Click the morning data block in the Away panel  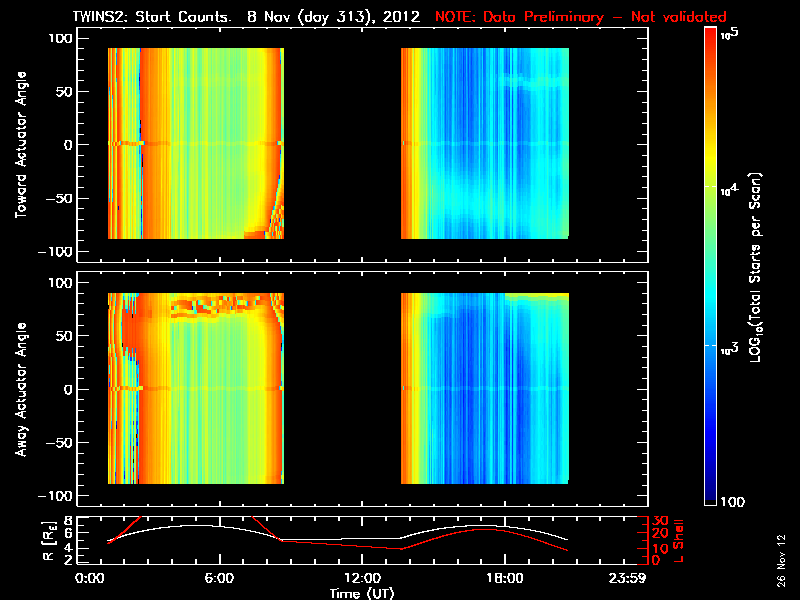tap(196, 388)
